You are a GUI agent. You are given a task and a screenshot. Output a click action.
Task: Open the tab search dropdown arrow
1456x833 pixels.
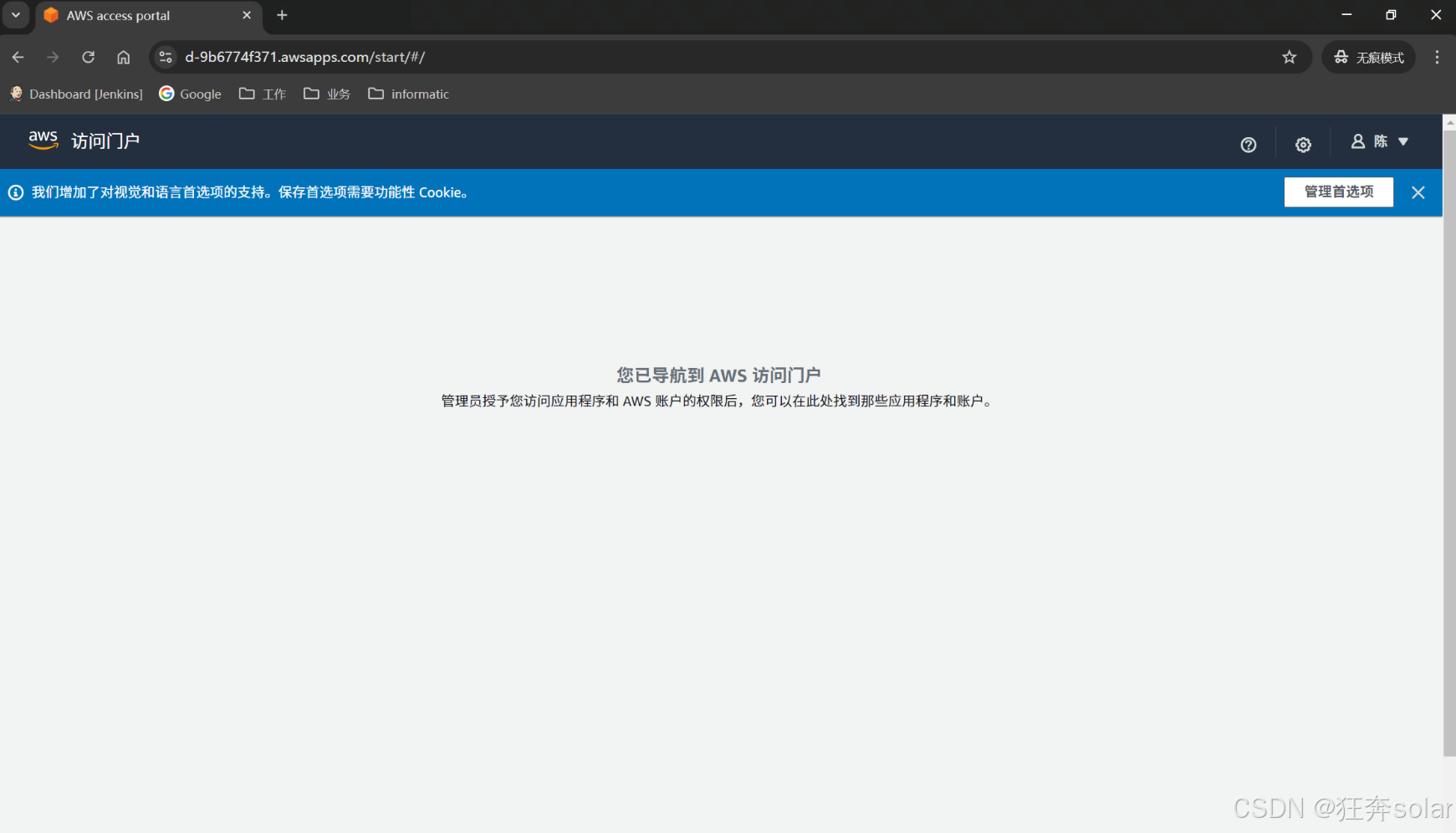click(x=16, y=15)
